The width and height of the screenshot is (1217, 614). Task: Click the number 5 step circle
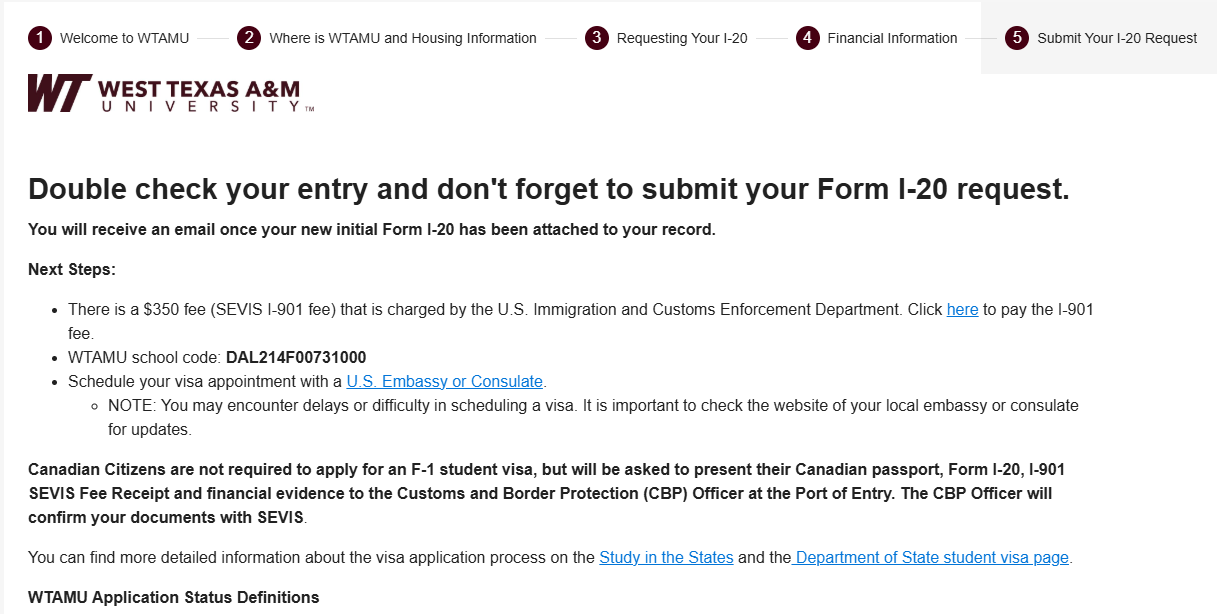1017,38
